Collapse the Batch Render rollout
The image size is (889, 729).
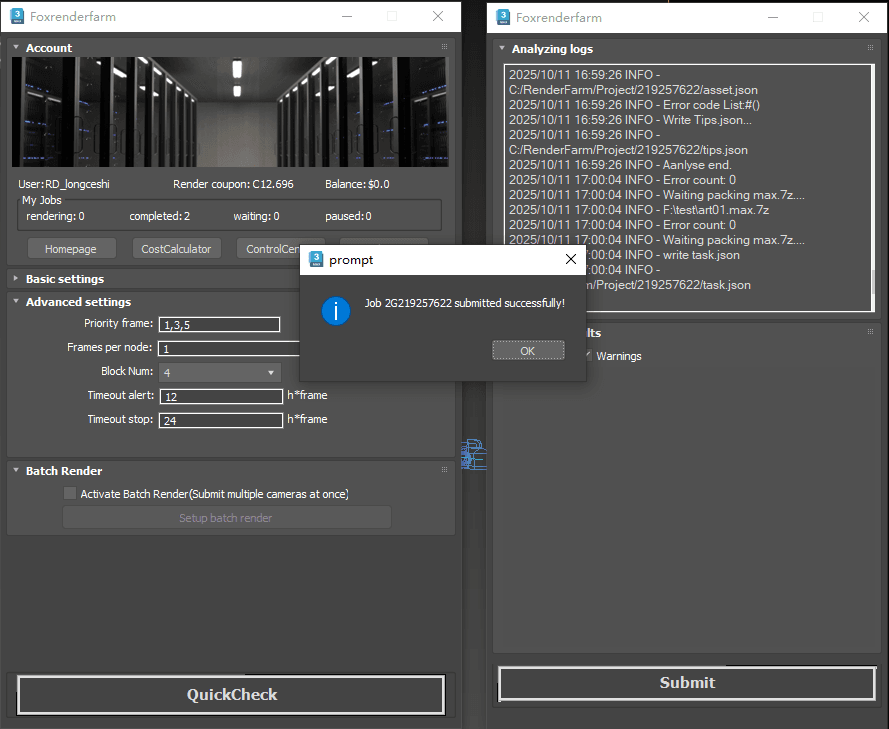pyautogui.click(x=63, y=471)
